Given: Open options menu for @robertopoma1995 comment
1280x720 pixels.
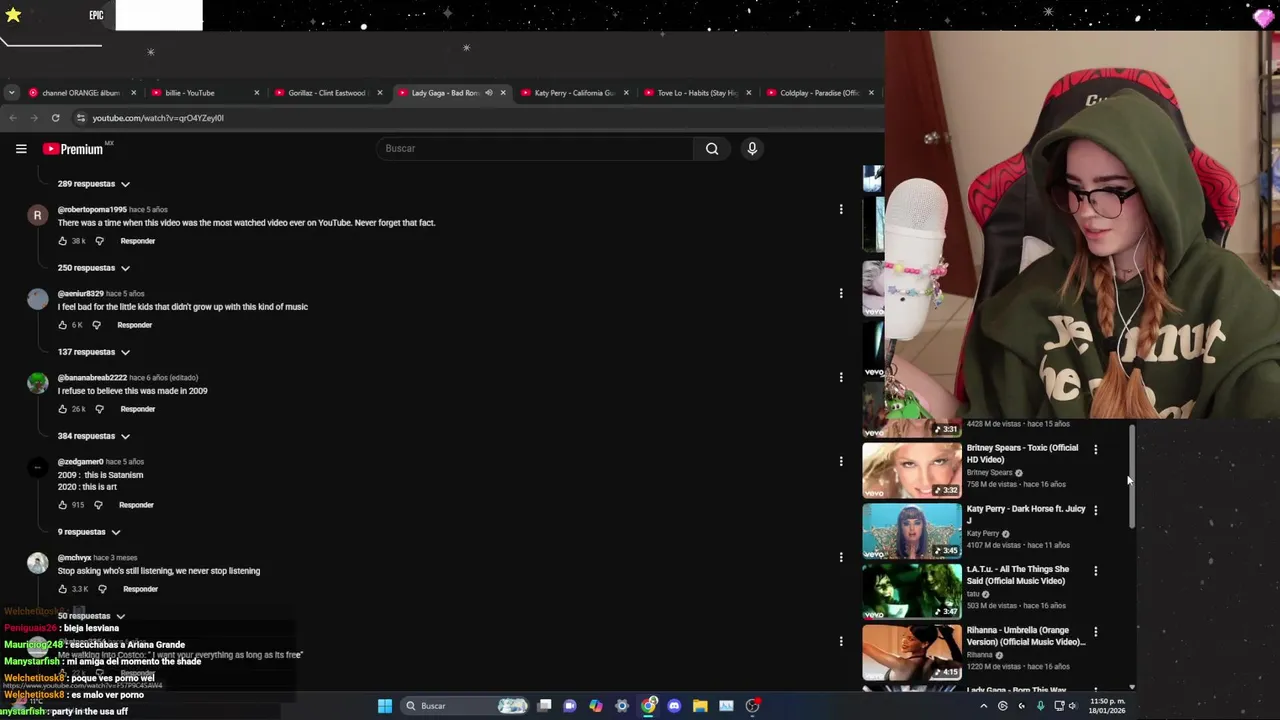Looking at the screenshot, I should tap(841, 210).
